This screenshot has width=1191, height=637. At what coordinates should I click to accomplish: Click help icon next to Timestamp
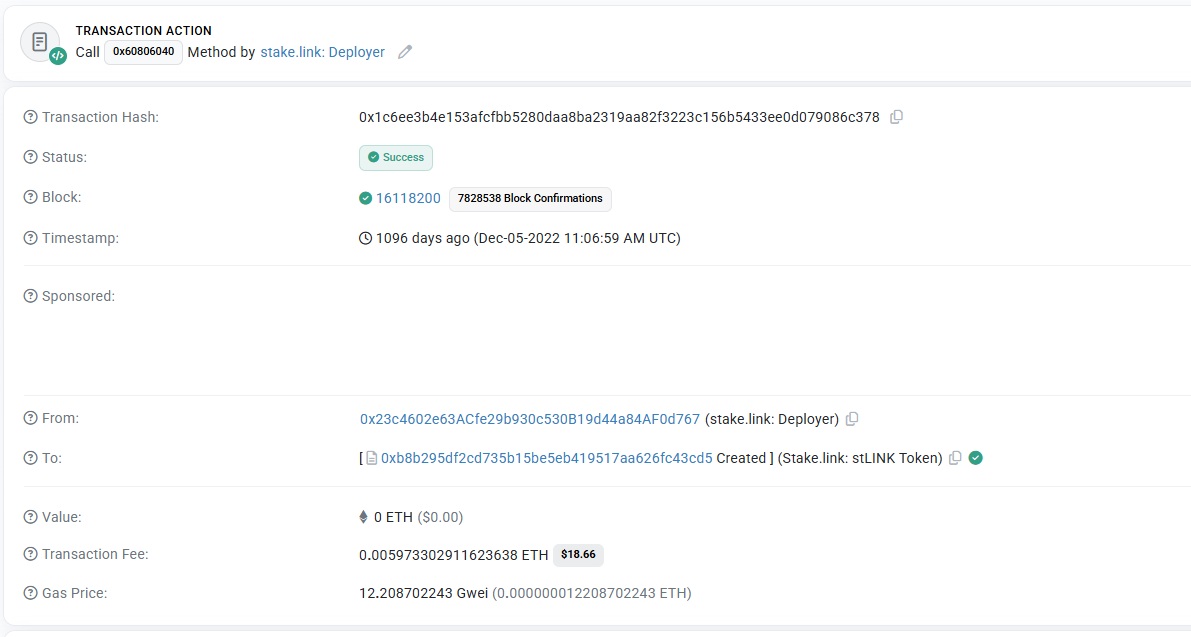(x=30, y=238)
